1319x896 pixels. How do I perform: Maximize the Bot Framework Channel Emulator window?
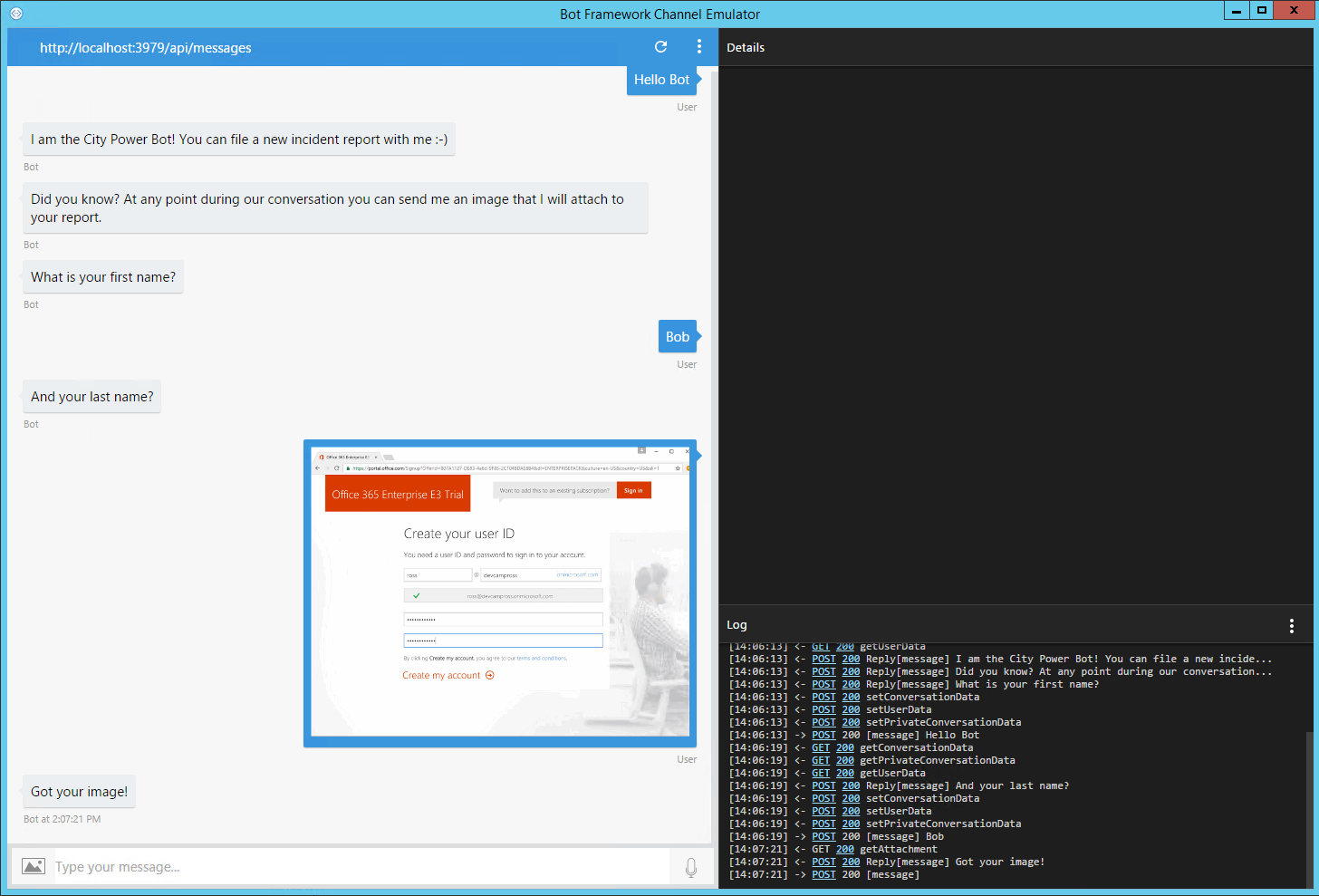tap(1261, 11)
